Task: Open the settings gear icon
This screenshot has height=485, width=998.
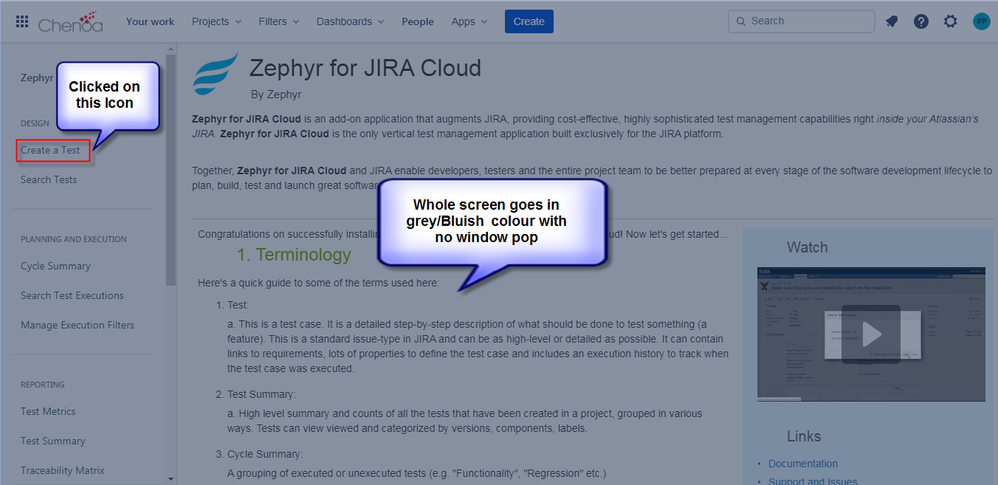Action: click(950, 21)
